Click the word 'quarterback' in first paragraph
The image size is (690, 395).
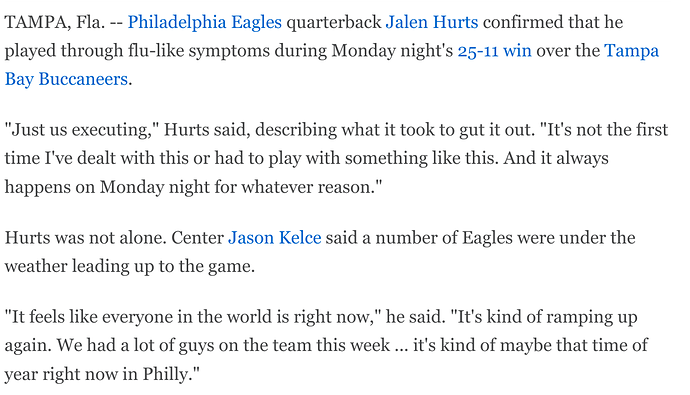point(334,23)
